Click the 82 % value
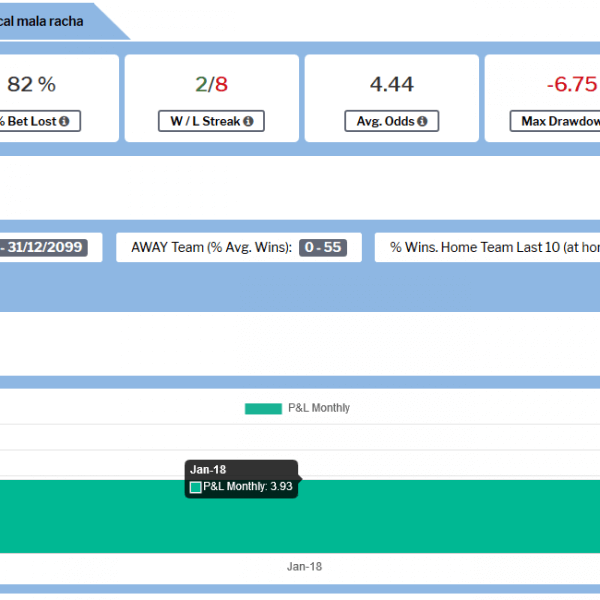Viewport: 600px width, 600px height. click(31, 85)
